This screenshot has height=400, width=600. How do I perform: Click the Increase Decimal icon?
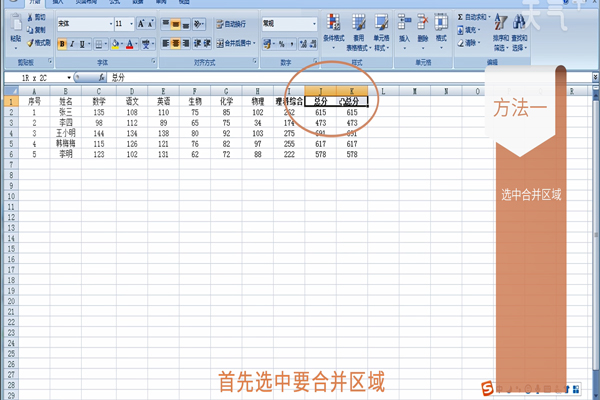303,44
